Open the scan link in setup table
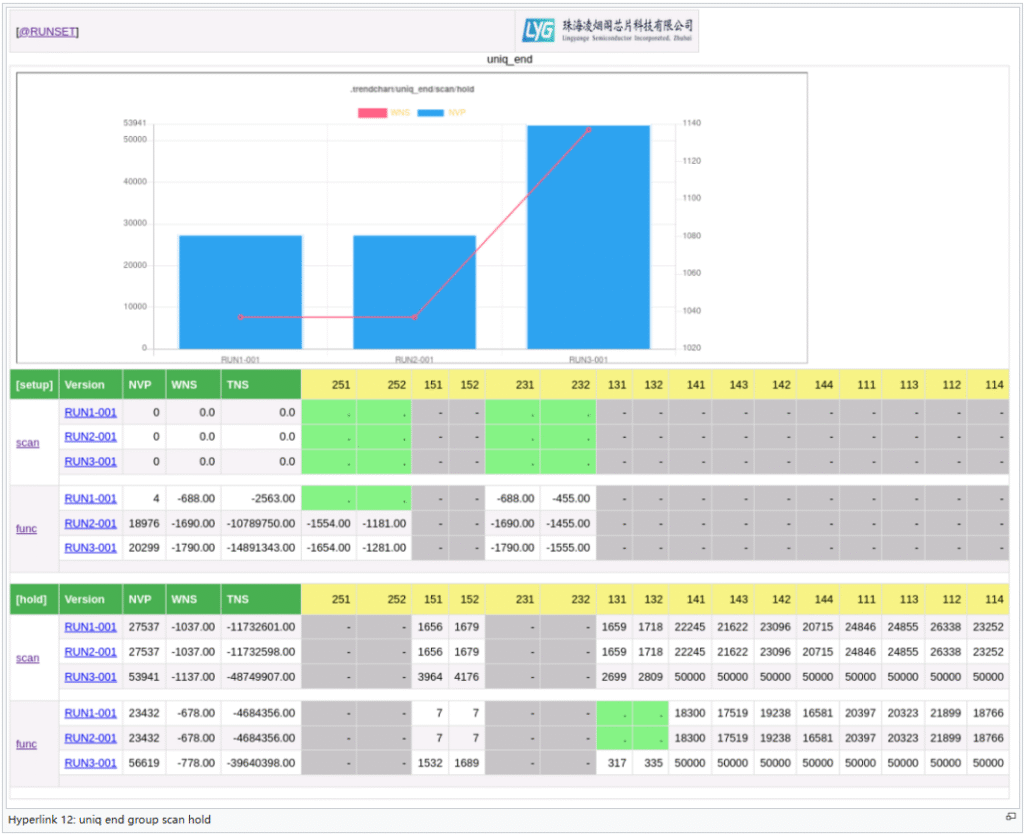Image resolution: width=1024 pixels, height=836 pixels. (28, 442)
